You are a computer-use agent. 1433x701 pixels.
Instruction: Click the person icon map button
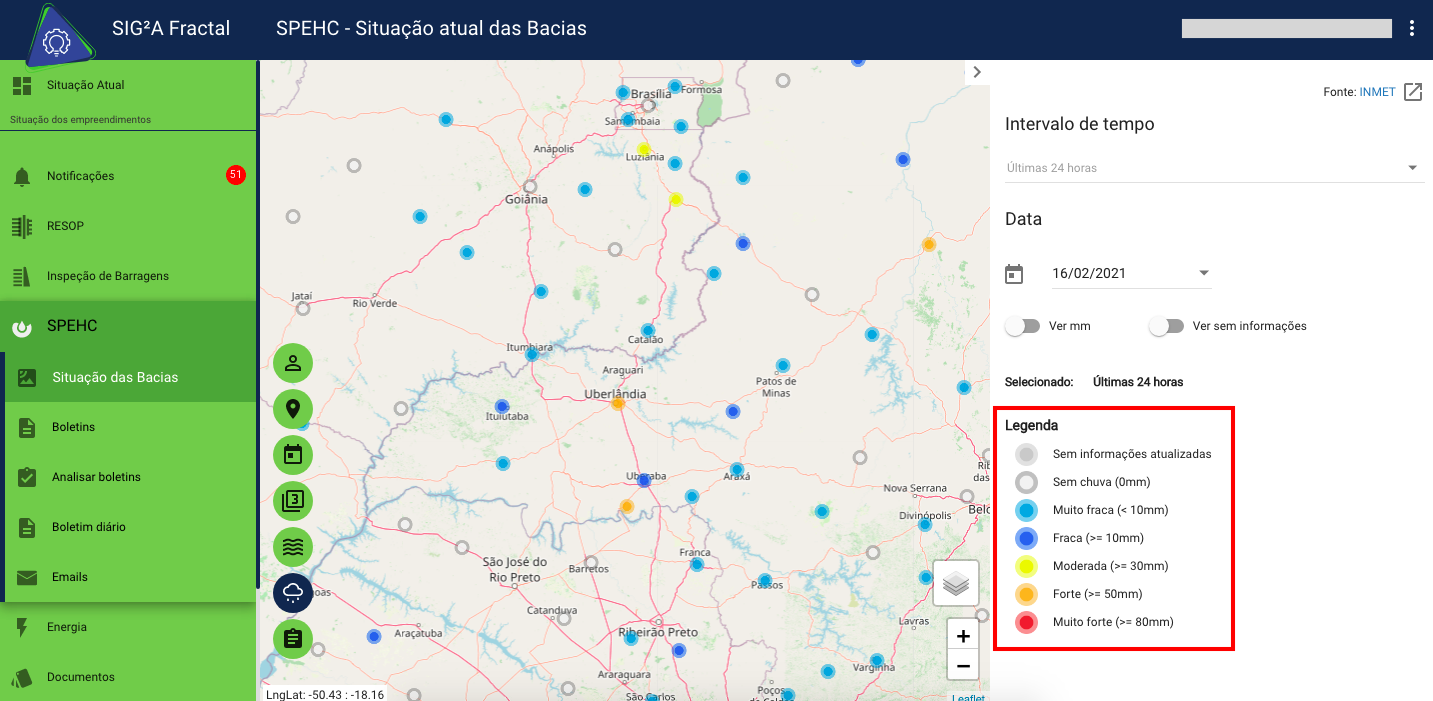[x=293, y=363]
